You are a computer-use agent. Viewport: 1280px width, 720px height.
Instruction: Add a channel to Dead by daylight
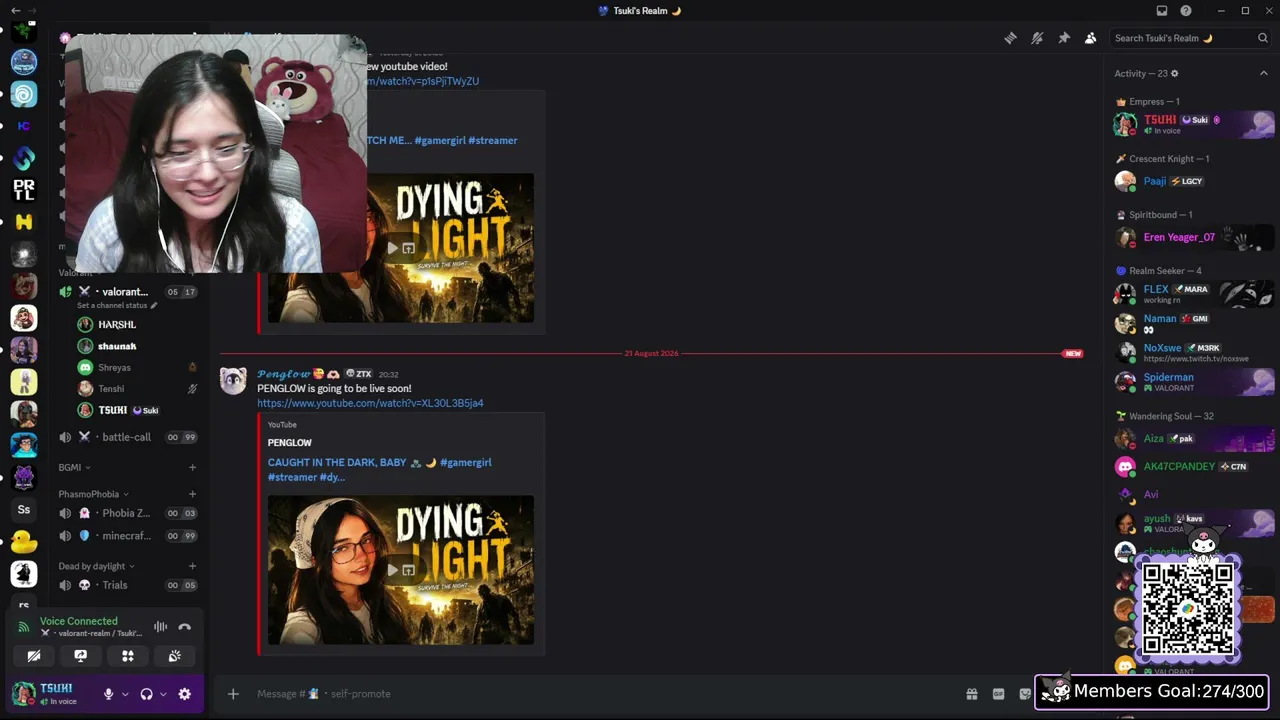pyautogui.click(x=193, y=566)
